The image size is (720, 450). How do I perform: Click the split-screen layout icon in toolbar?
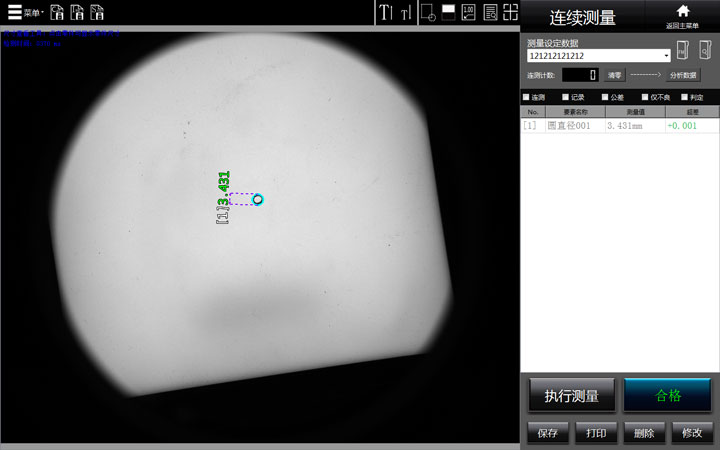click(448, 12)
